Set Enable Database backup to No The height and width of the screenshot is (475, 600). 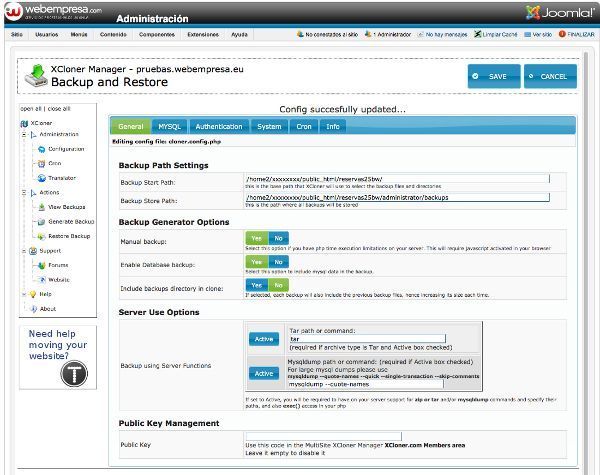[278, 262]
